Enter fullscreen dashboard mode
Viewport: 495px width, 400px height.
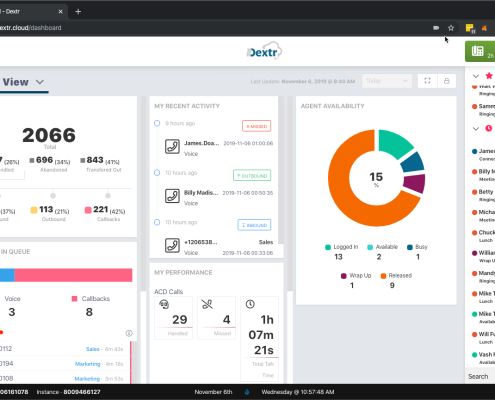tap(427, 81)
